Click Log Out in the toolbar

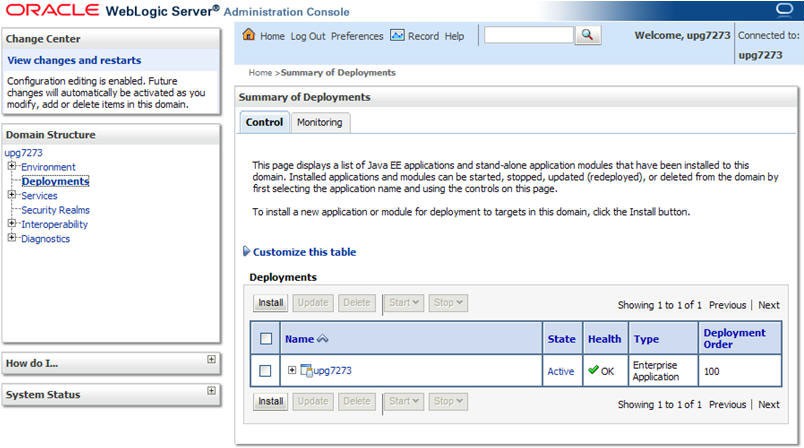308,36
